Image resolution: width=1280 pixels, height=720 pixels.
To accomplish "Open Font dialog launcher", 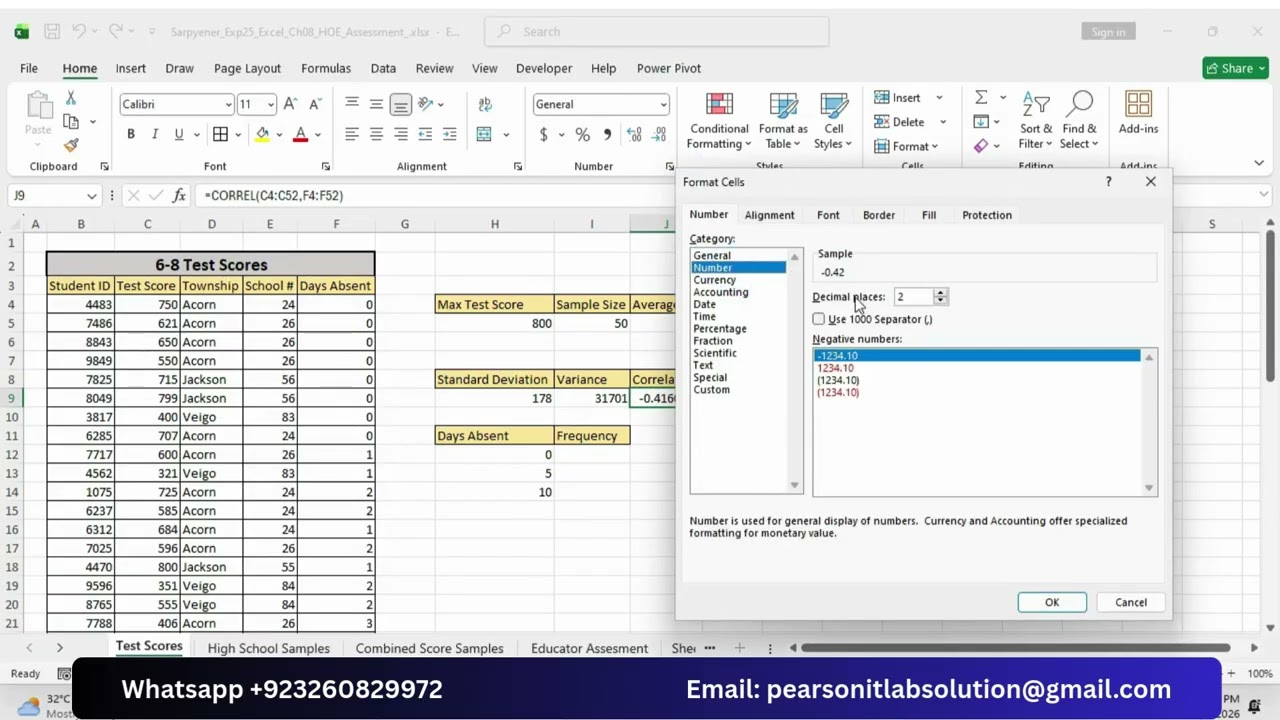I will pyautogui.click(x=325, y=167).
